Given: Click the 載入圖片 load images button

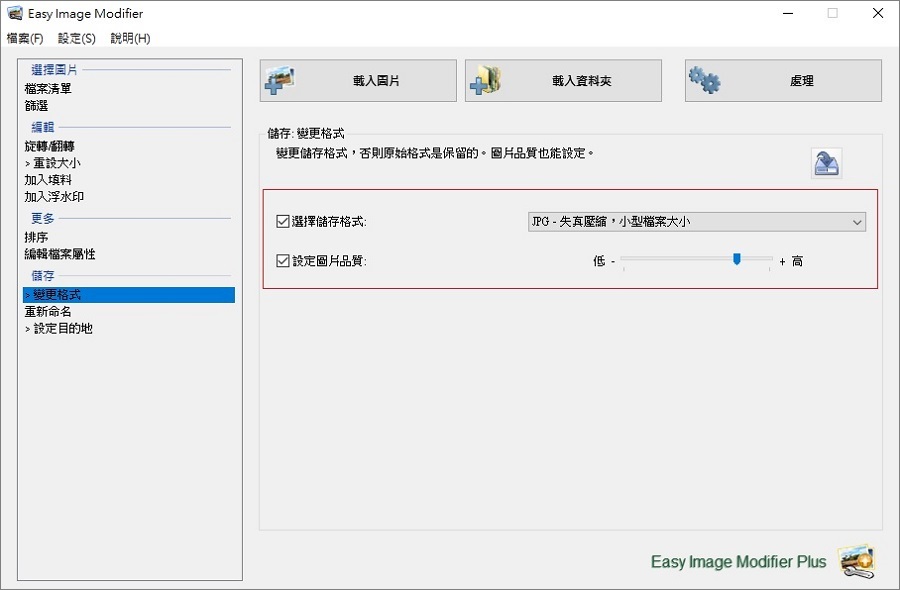Looking at the screenshot, I should 358,81.
